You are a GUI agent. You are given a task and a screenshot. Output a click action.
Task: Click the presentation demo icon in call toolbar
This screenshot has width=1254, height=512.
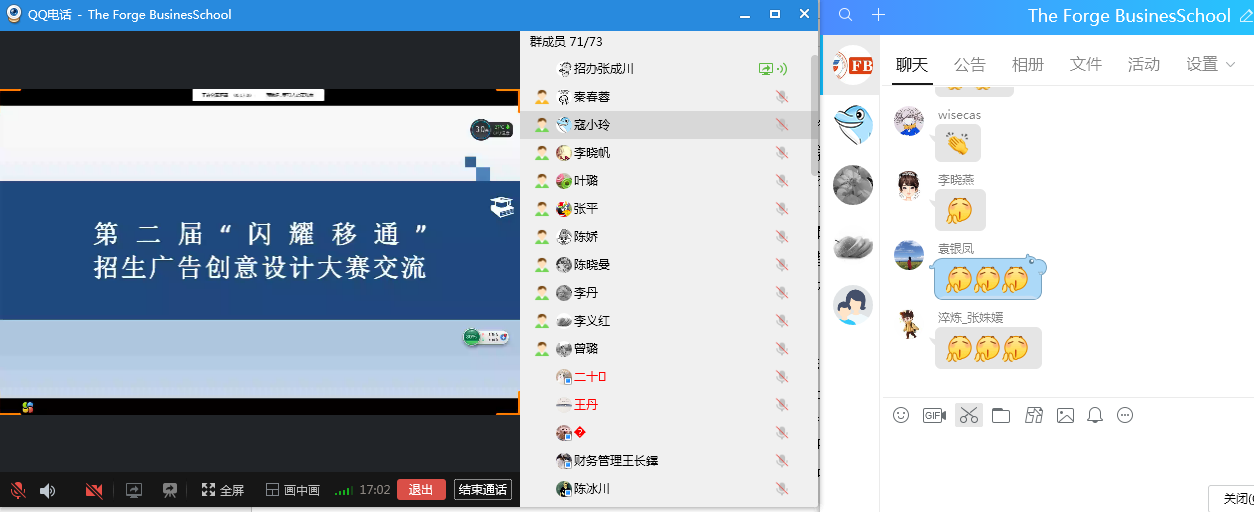170,490
